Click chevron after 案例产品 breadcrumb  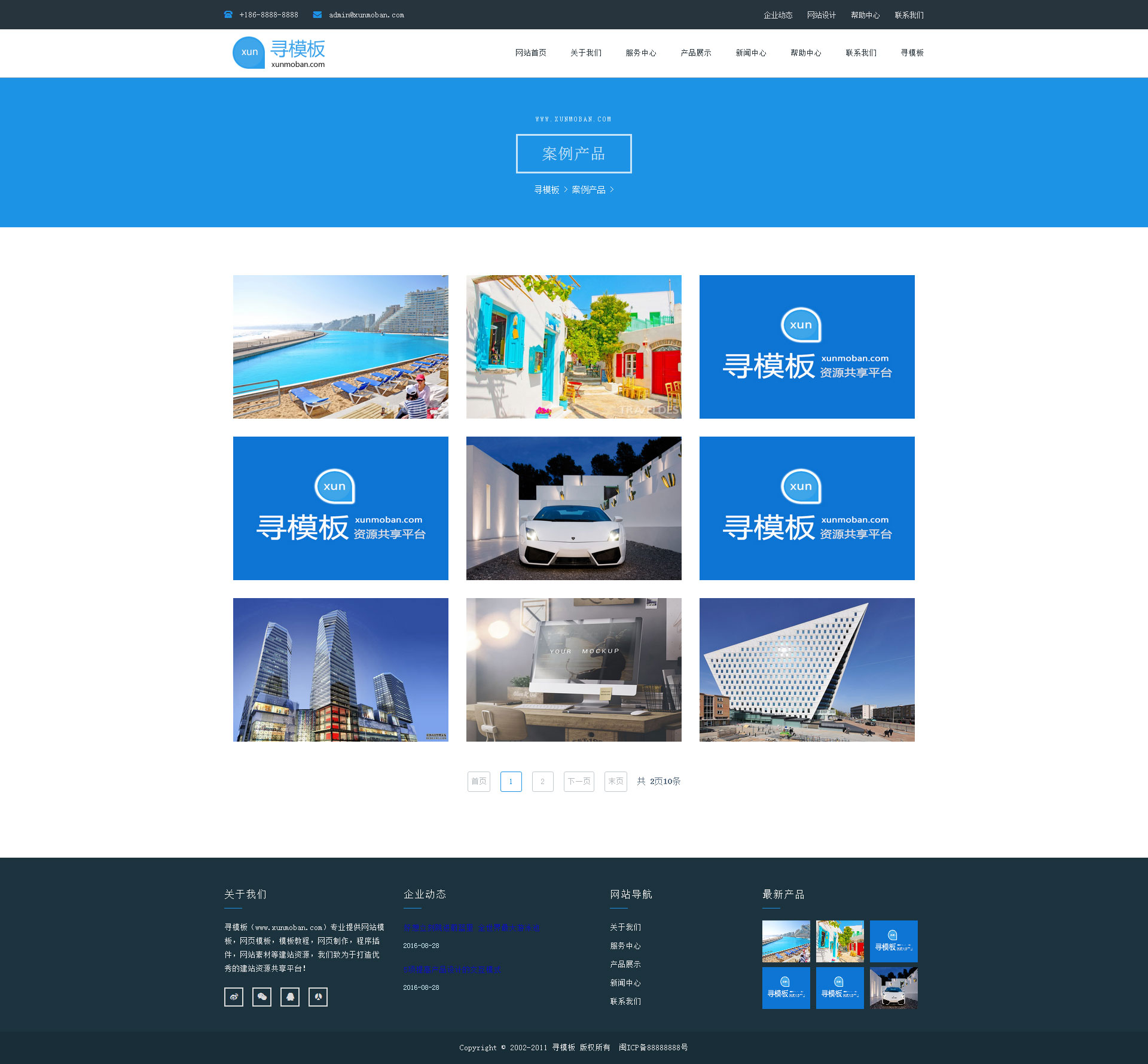click(612, 190)
